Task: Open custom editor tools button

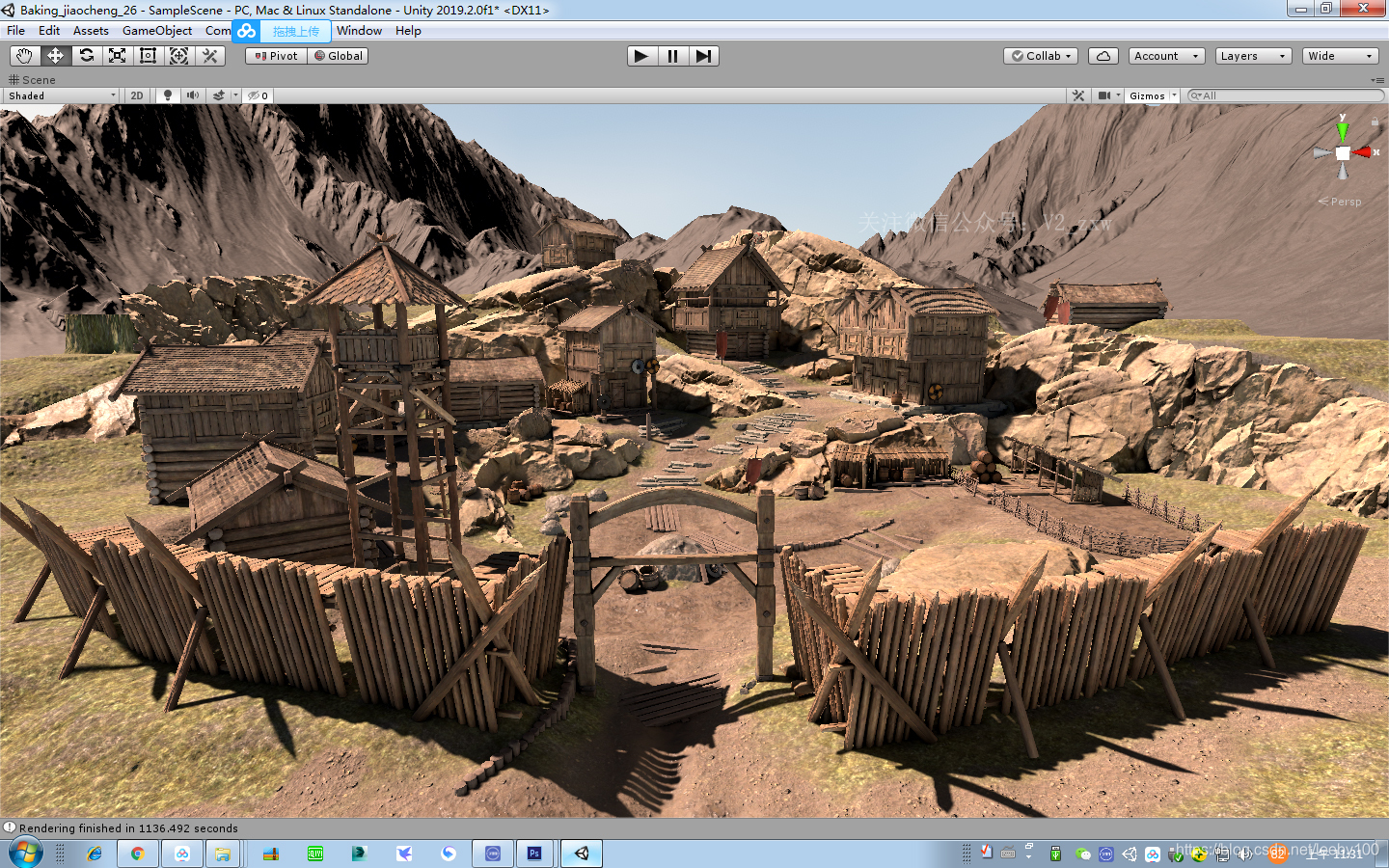Action: 209,56
